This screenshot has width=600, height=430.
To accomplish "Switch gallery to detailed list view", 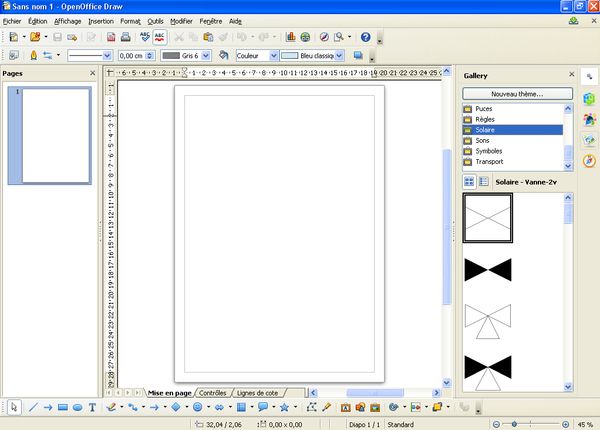I will 484,182.
